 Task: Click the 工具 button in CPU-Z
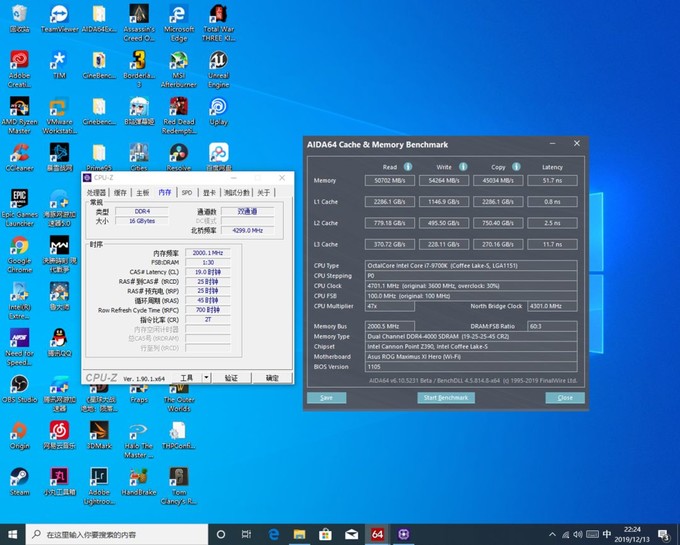(x=186, y=378)
